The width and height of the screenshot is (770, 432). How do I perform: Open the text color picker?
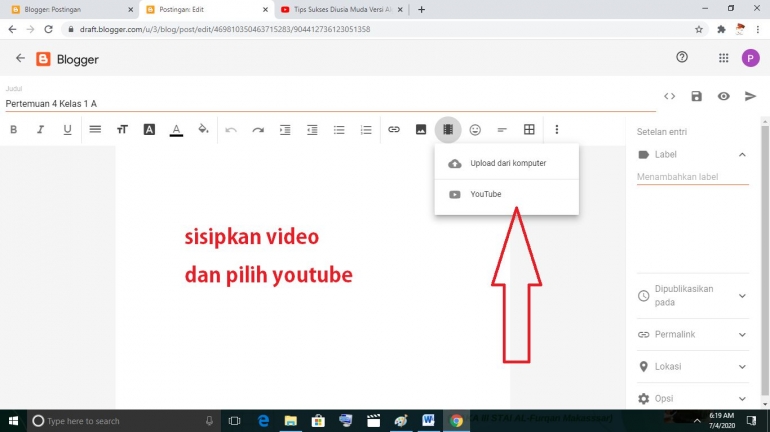point(176,129)
